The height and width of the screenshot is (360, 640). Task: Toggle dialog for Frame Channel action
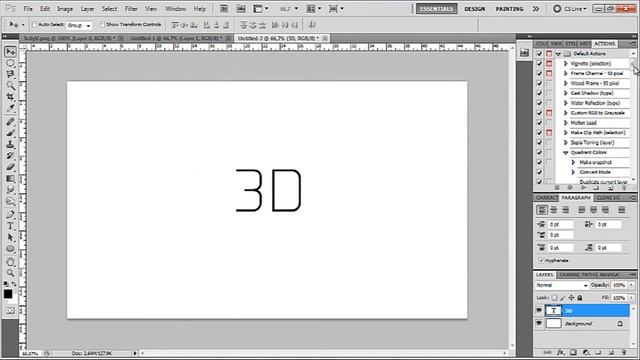point(549,73)
